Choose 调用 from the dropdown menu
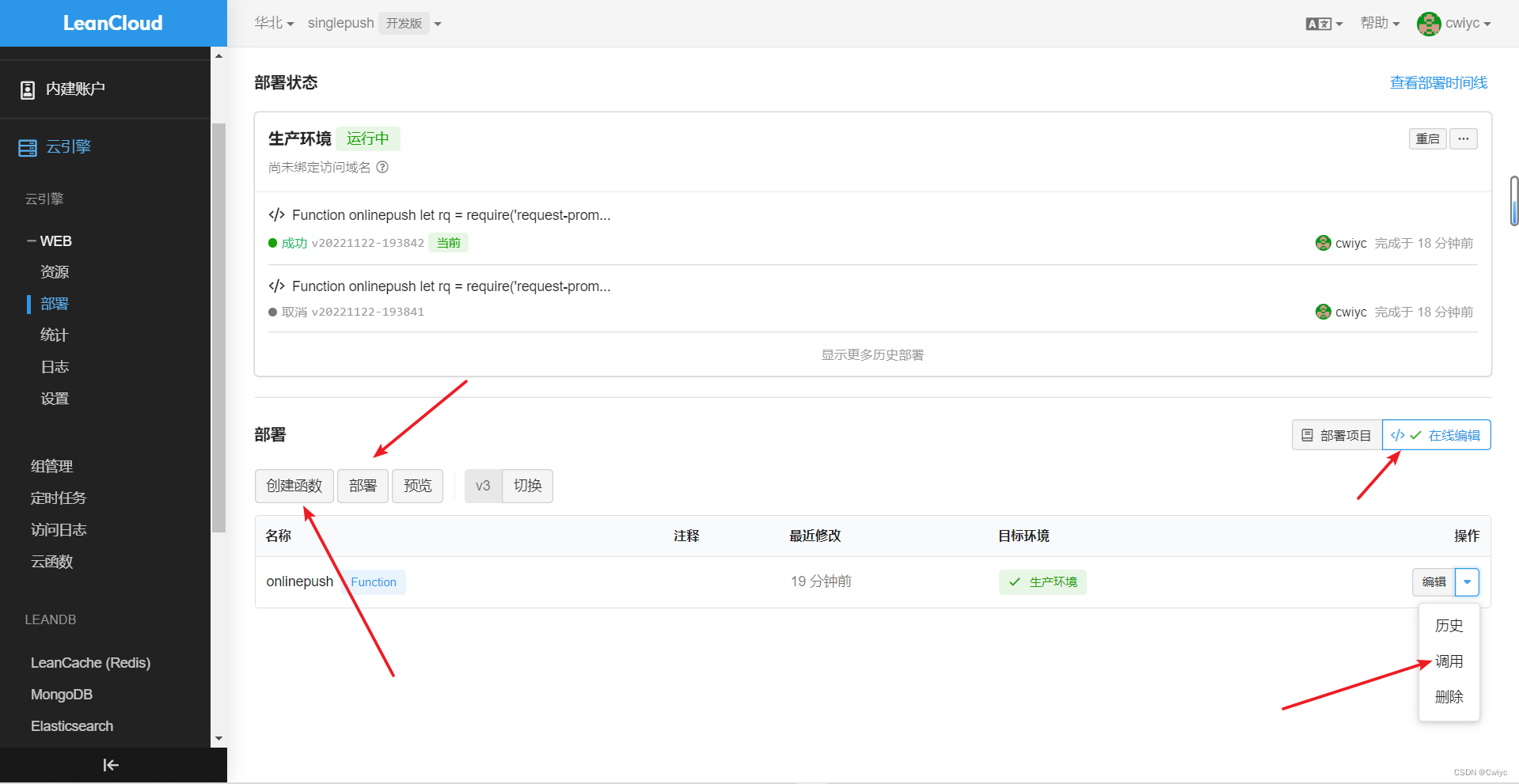This screenshot has height=784, width=1519. pyautogui.click(x=1449, y=661)
